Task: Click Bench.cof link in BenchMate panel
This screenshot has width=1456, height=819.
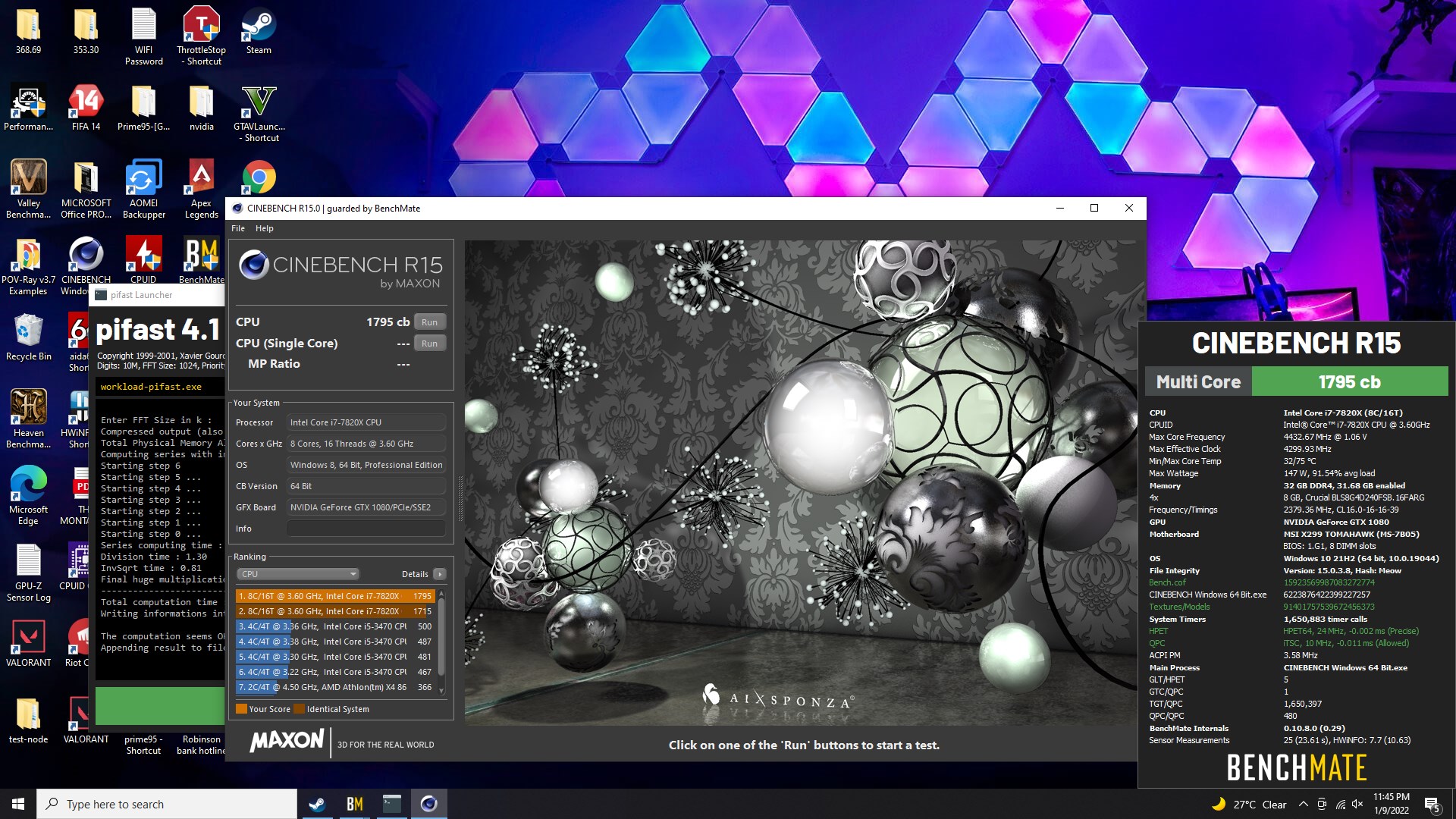Action: click(x=1167, y=582)
